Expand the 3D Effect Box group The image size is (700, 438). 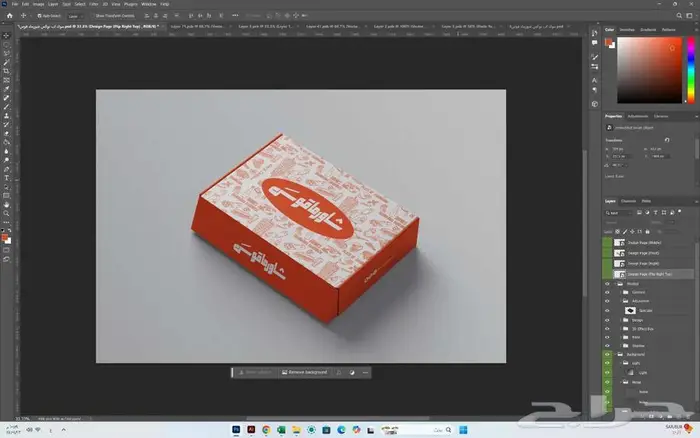click(621, 329)
